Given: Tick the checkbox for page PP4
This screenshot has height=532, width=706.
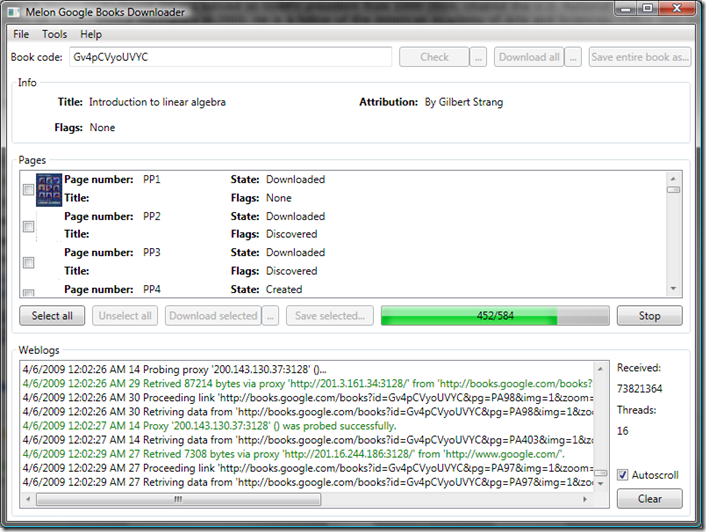Looking at the screenshot, I should point(28,293).
